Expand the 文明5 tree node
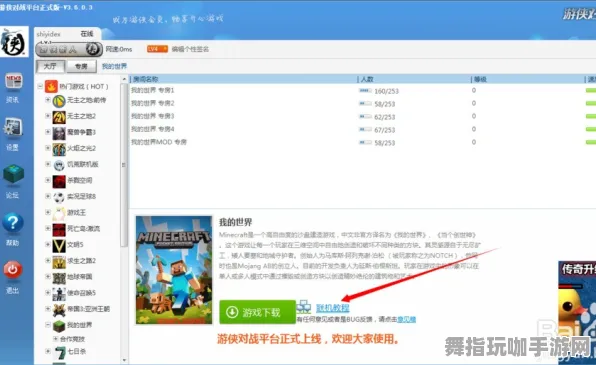Screen dimensions: 596x365 48,244
